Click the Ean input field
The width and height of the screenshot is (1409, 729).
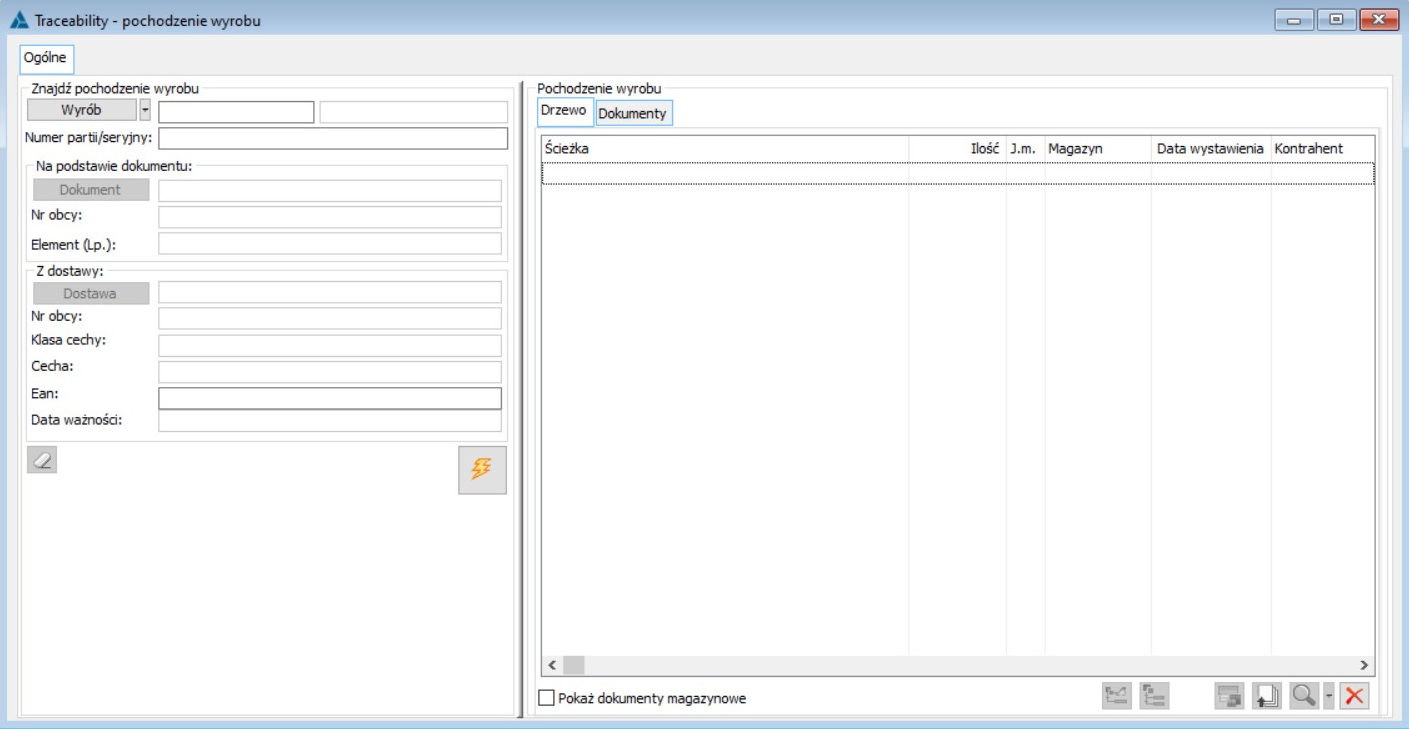(330, 398)
